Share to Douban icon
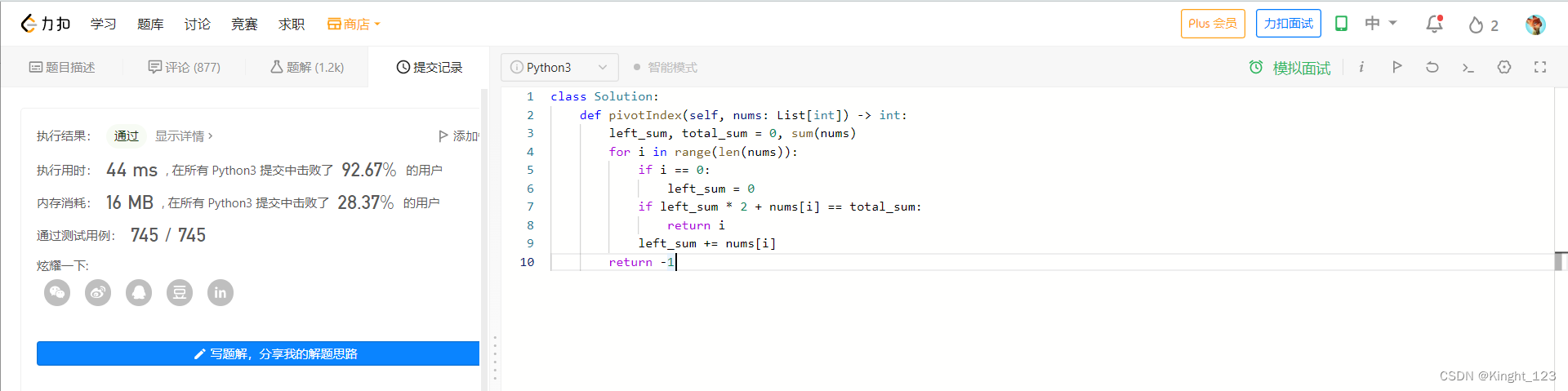1568x391 pixels. (180, 292)
